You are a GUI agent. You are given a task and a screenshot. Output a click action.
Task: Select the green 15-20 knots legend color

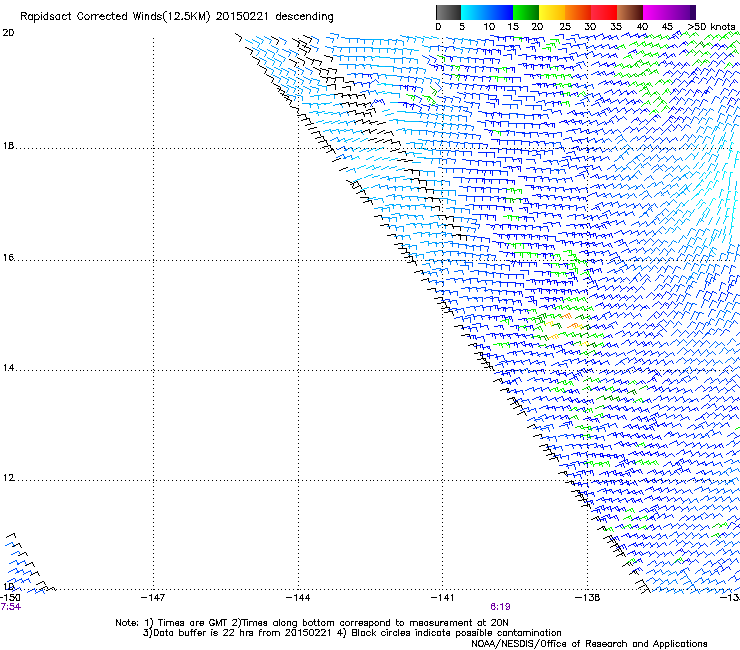[526, 12]
